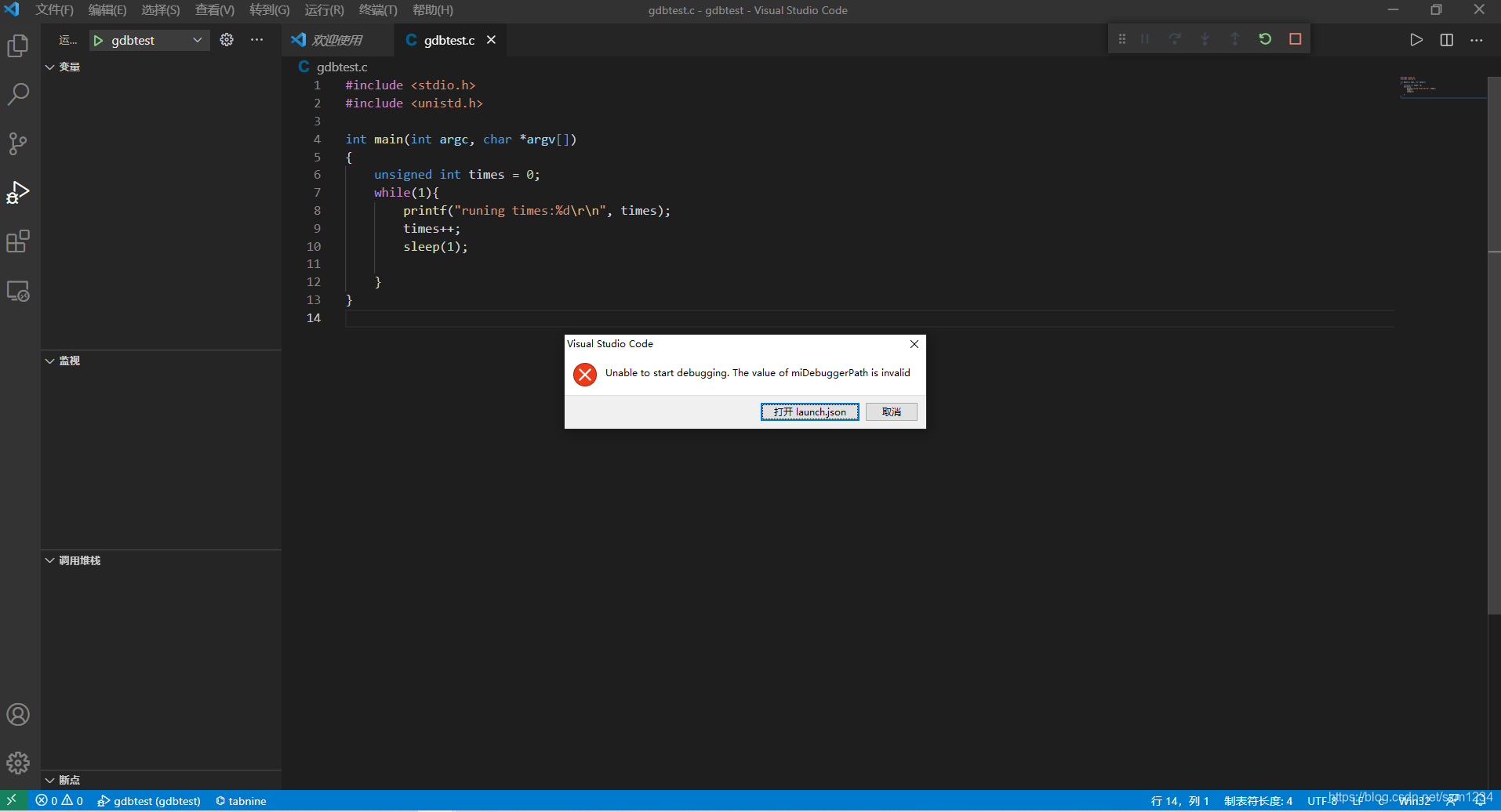Click 打开 launch.json in the error dialog
Screen dimensions: 1501x812
coord(810,412)
